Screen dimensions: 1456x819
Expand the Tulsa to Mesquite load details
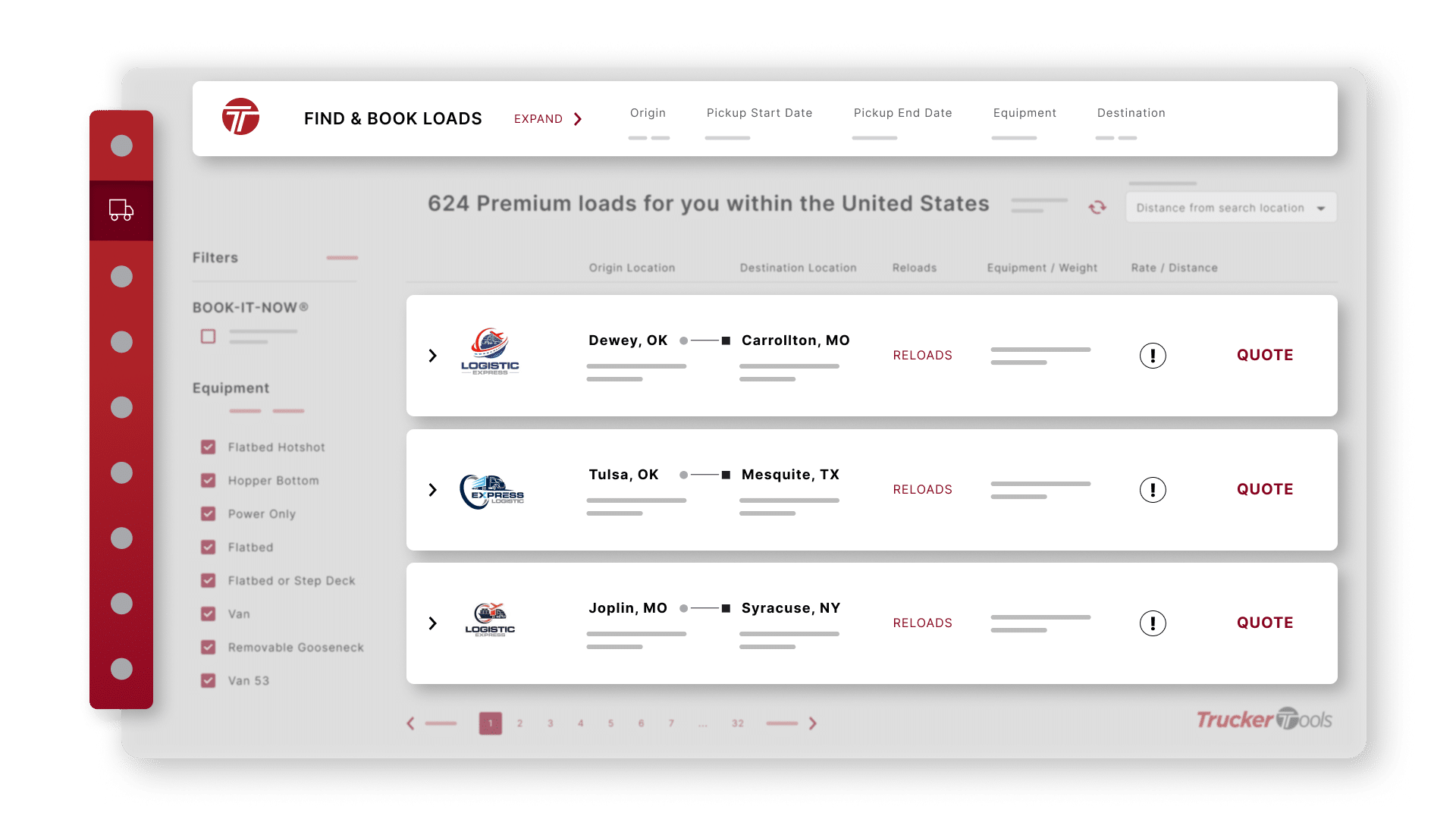point(433,489)
